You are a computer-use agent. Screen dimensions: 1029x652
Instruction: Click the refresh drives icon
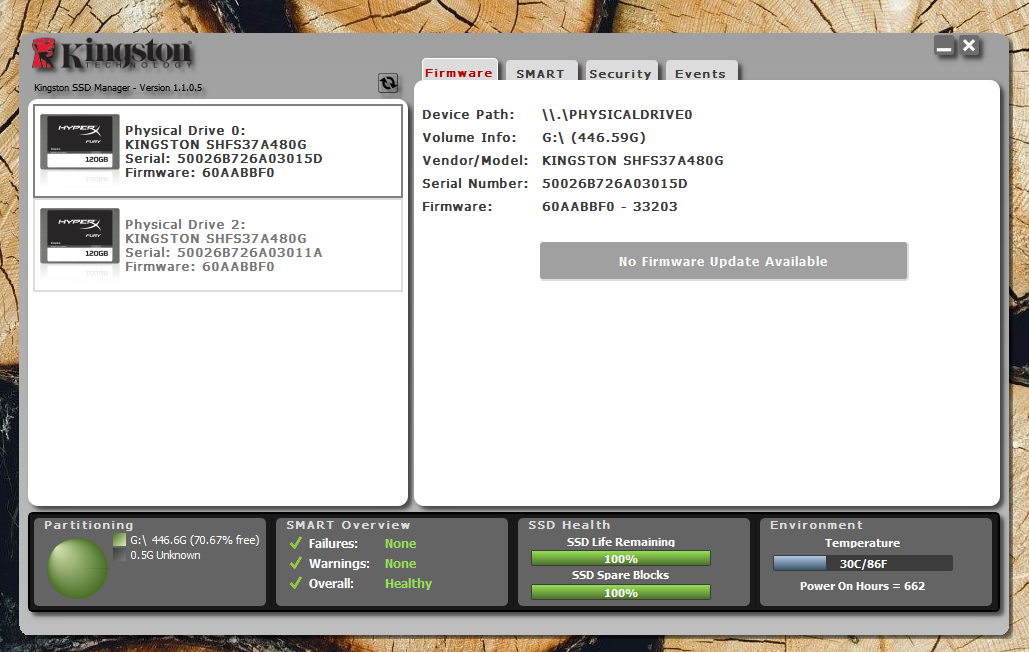(x=388, y=83)
